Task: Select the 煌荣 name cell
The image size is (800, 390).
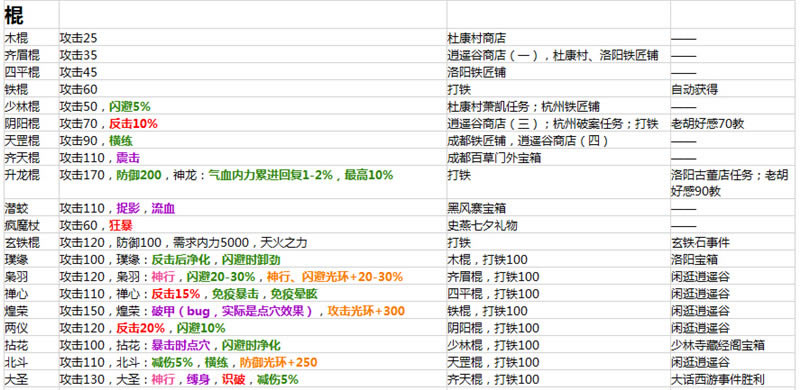Action: (31, 311)
